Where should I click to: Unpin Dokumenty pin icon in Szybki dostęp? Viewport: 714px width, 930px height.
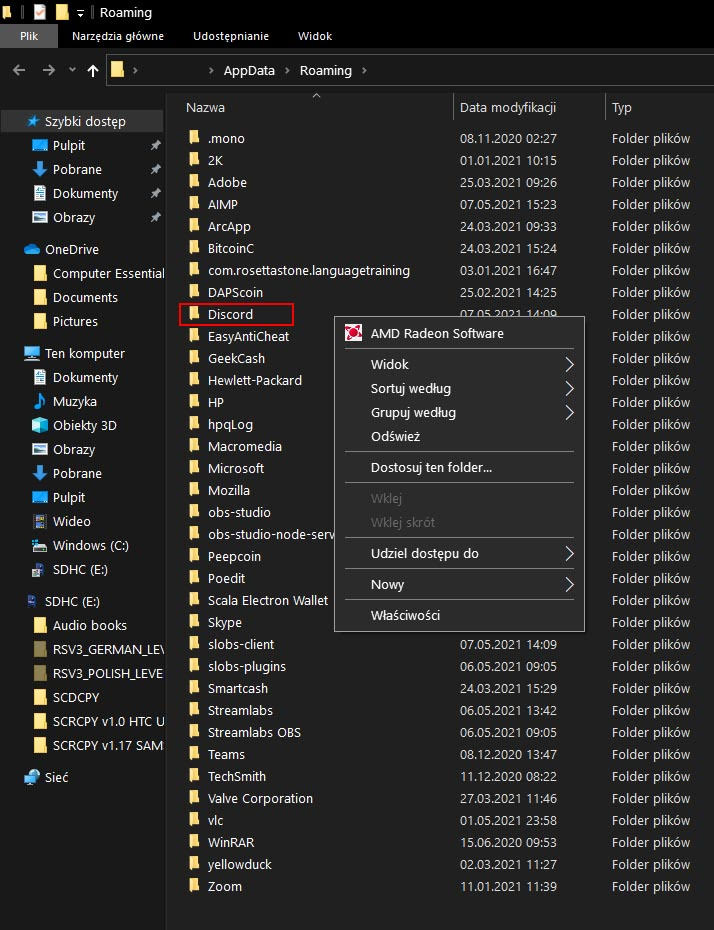pos(155,193)
